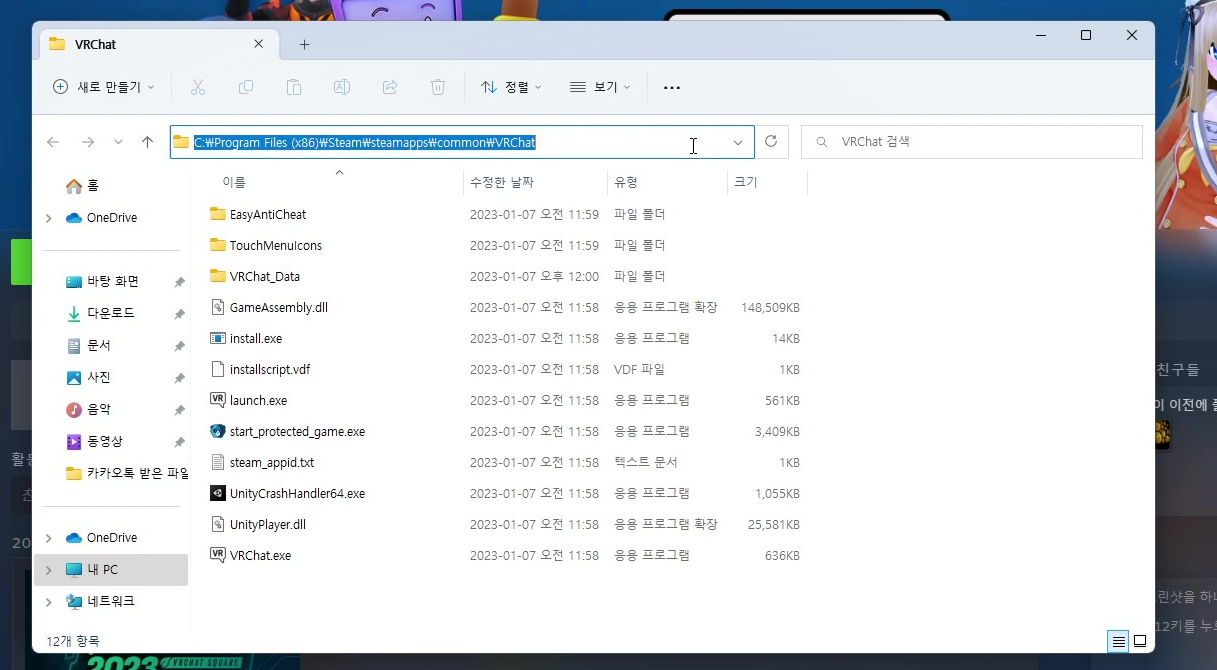Go forward with the right arrow

pyautogui.click(x=88, y=142)
